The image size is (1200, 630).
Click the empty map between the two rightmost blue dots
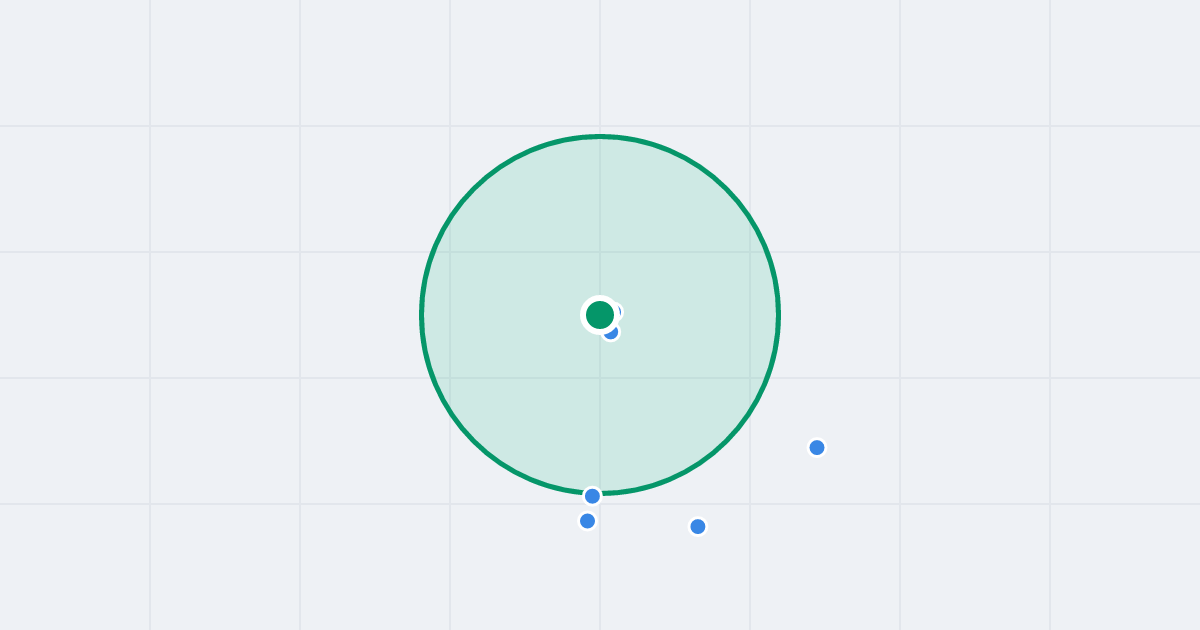pyautogui.click(x=758, y=487)
